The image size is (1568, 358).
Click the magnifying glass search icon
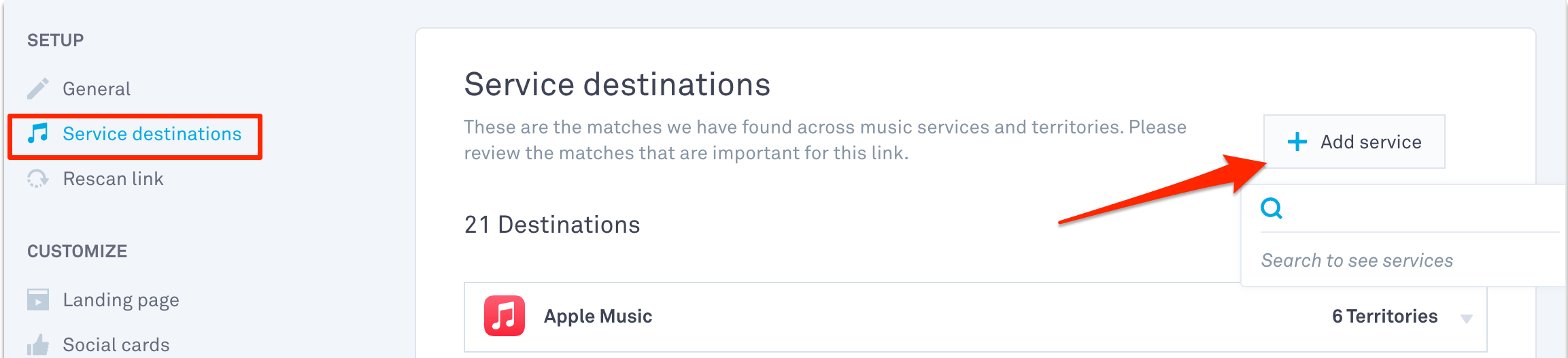[1272, 208]
